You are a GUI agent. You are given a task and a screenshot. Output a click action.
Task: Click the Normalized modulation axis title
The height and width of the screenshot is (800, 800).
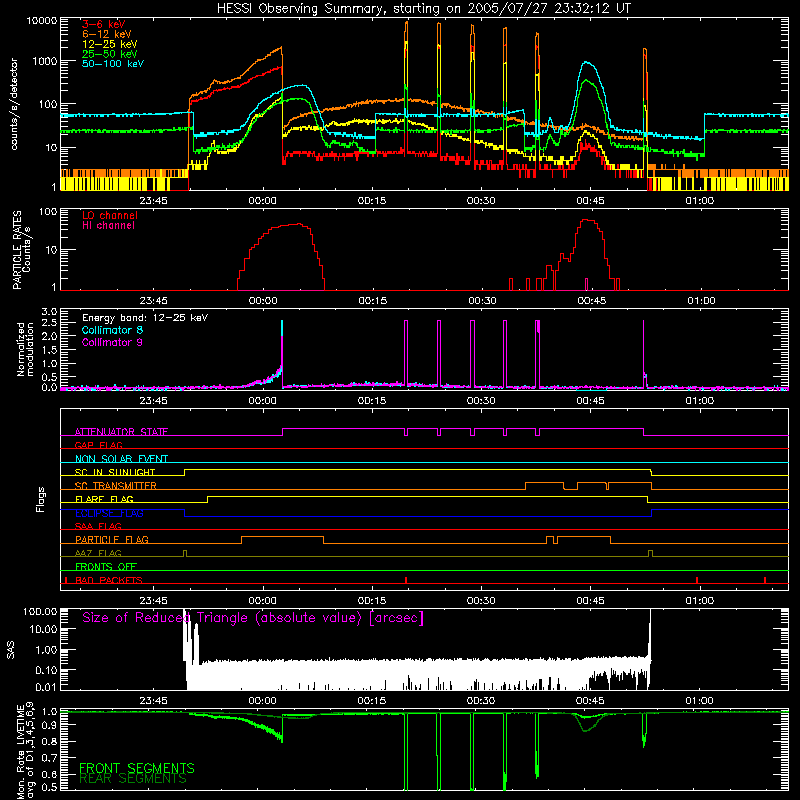coord(25,349)
